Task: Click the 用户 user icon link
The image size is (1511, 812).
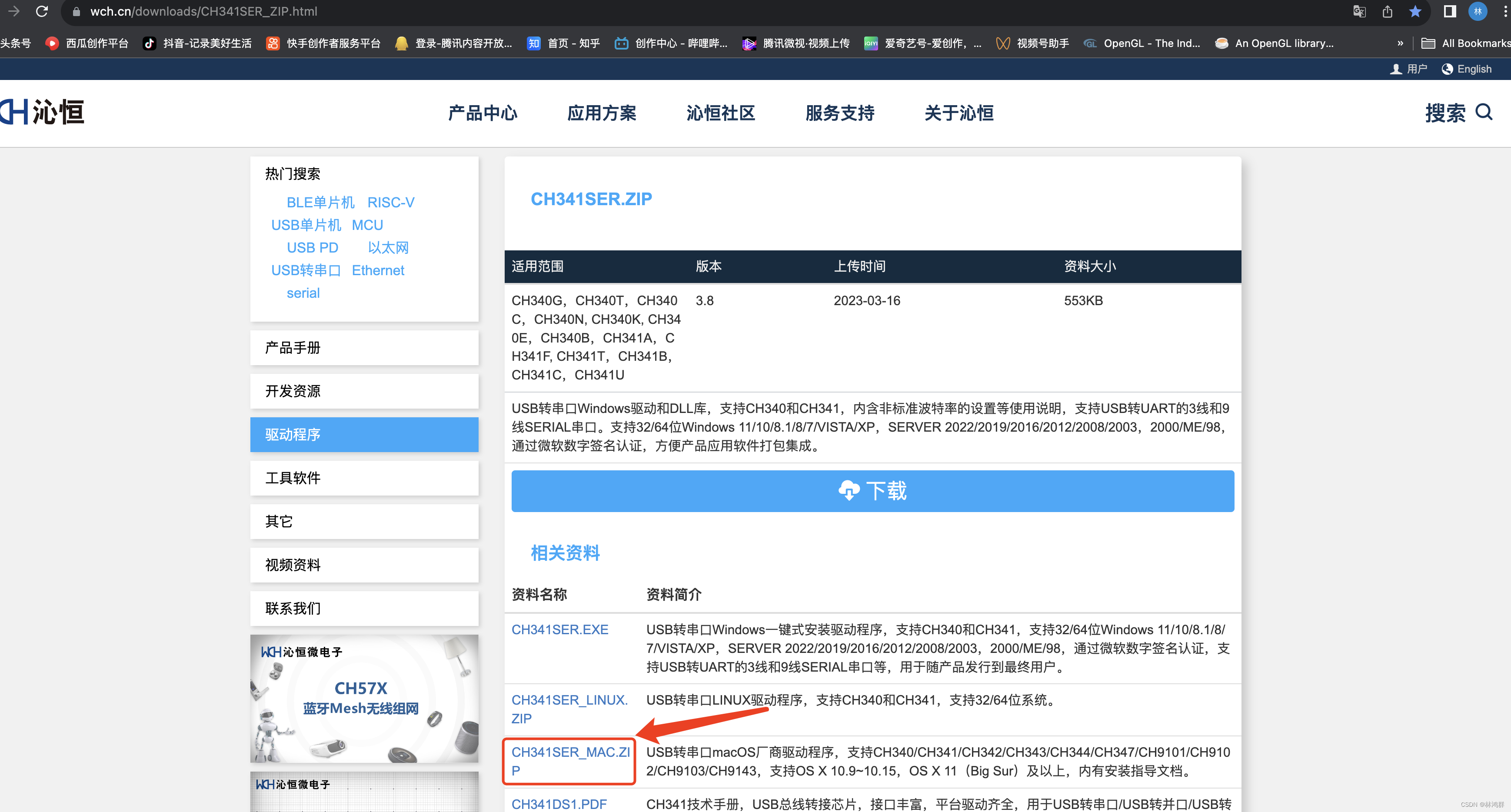Action: click(1408, 69)
